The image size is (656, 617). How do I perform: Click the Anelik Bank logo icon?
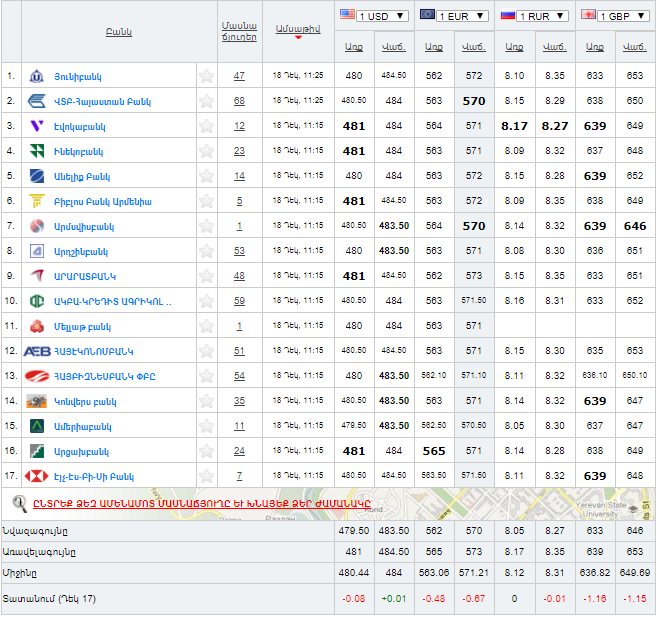click(x=37, y=176)
